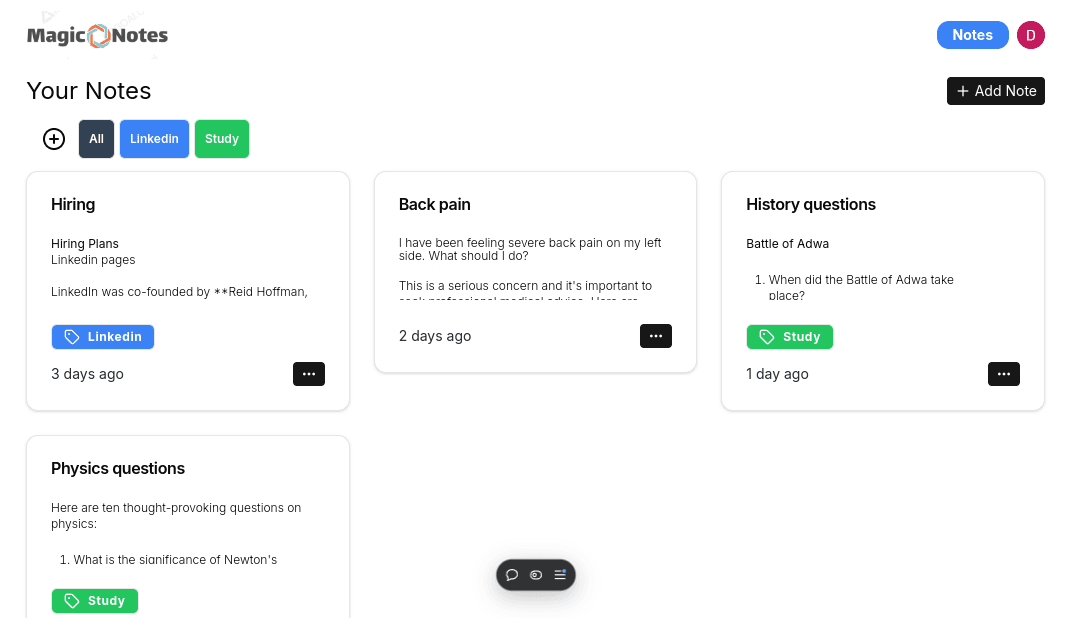
Task: Click the Study tag on Physics questions note
Action: 95,601
